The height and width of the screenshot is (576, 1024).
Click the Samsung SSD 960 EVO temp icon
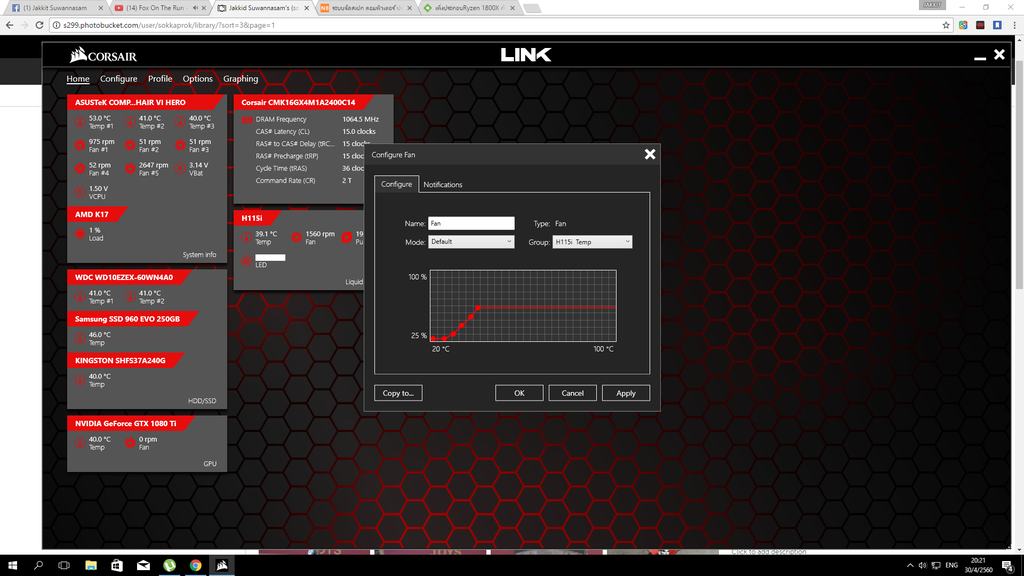pos(80,338)
